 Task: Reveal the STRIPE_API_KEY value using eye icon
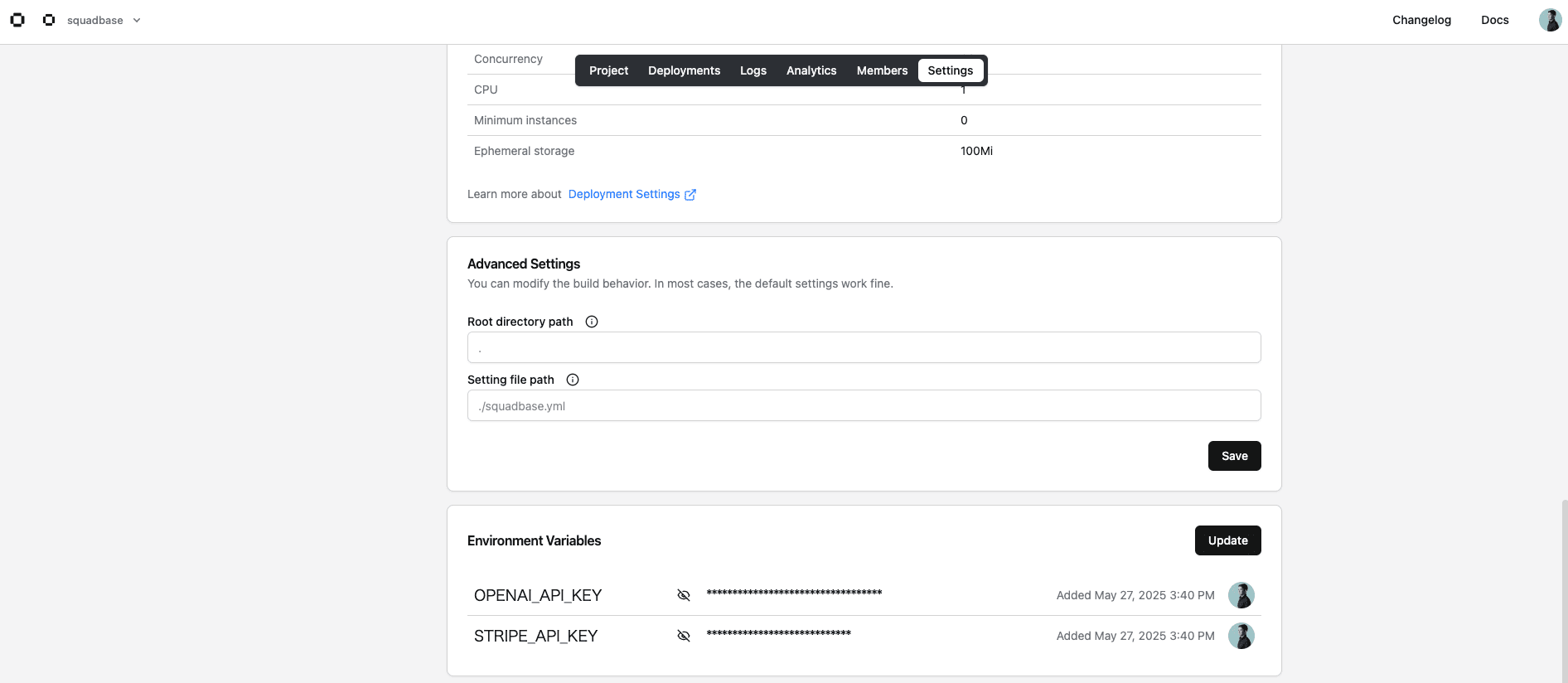tap(684, 636)
